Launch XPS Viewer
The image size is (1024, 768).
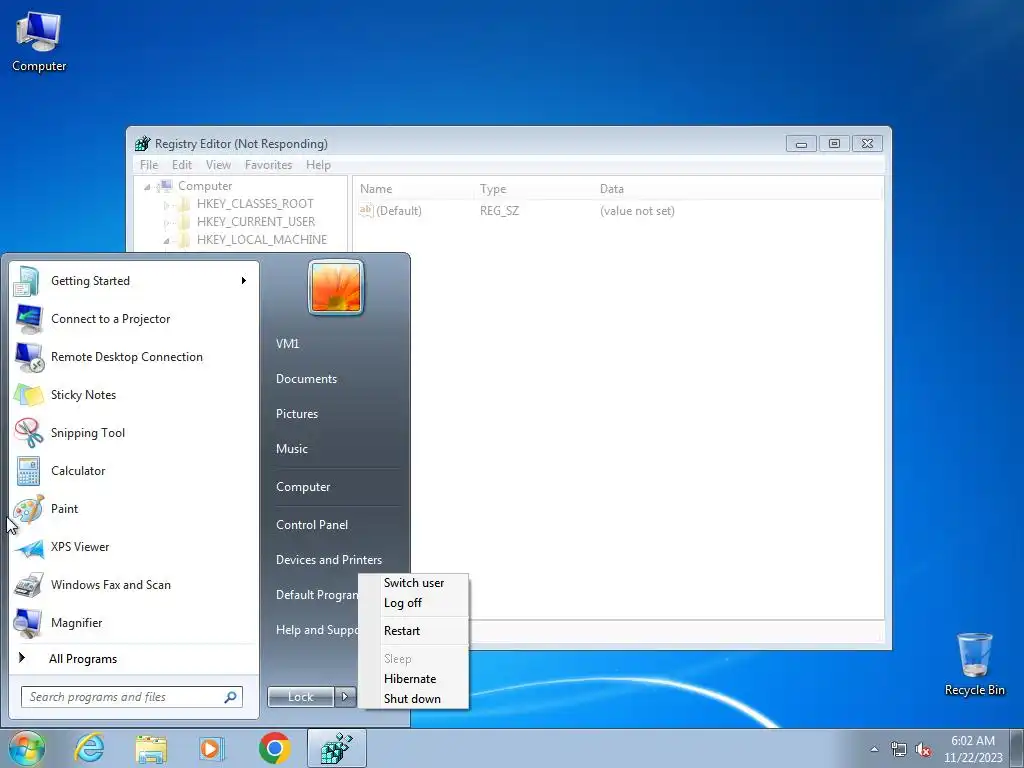135,547
